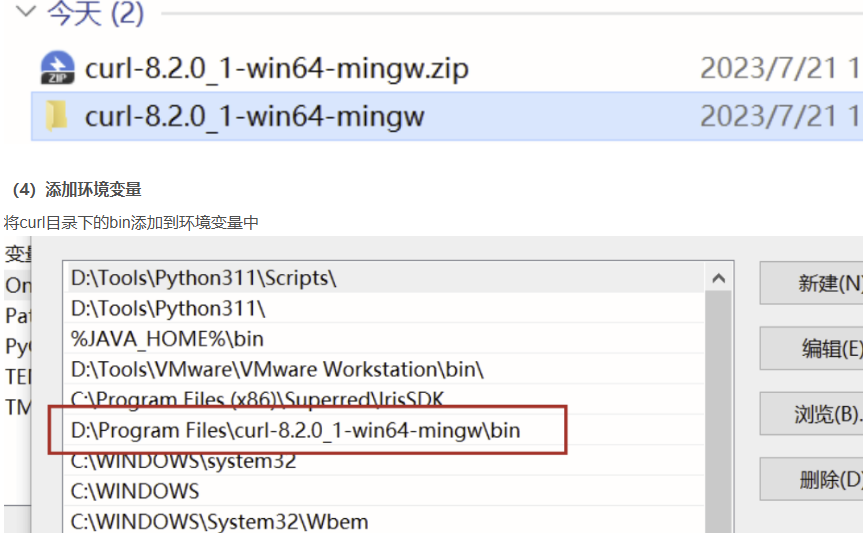This screenshot has width=863, height=533.
Task: Select the C:\WINDOWS path entry
Action: pyautogui.click(x=135, y=491)
